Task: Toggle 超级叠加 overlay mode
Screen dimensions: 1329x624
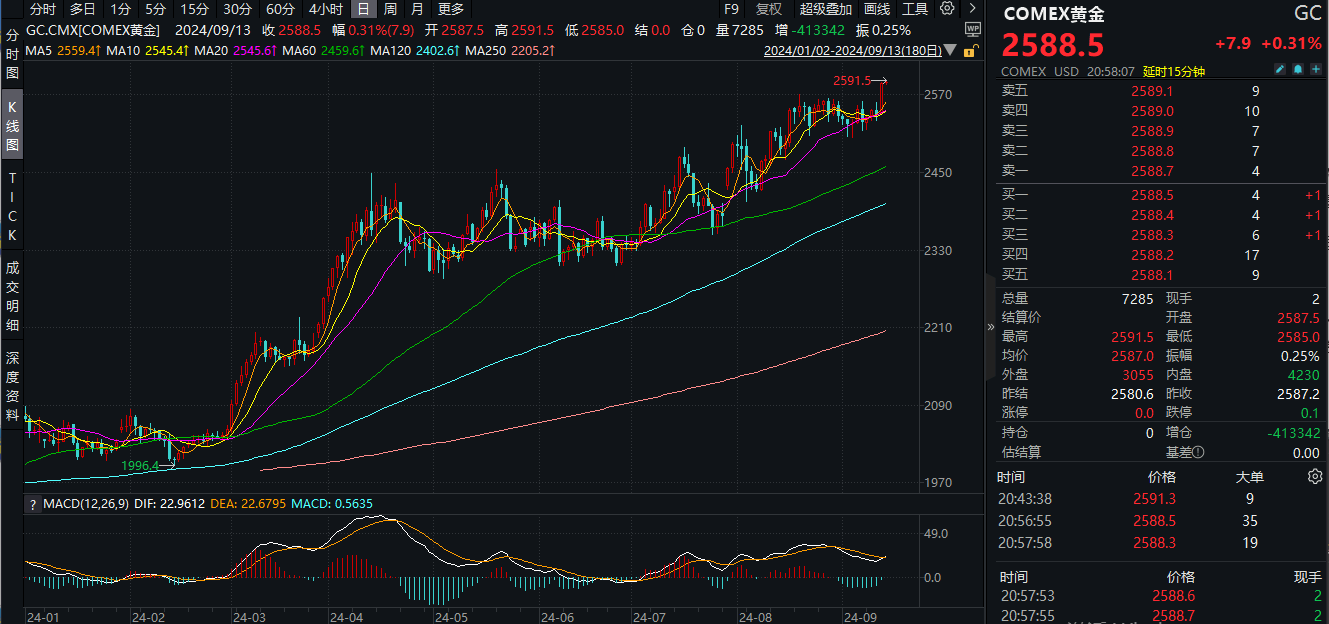Action: (825, 8)
